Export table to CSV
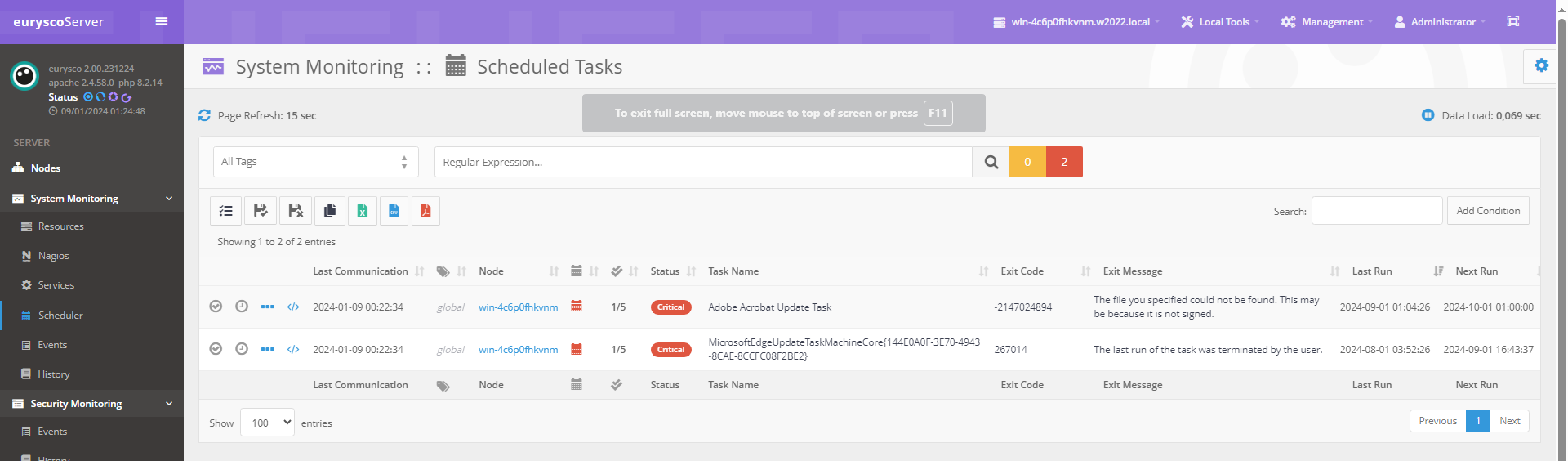 pyautogui.click(x=394, y=211)
